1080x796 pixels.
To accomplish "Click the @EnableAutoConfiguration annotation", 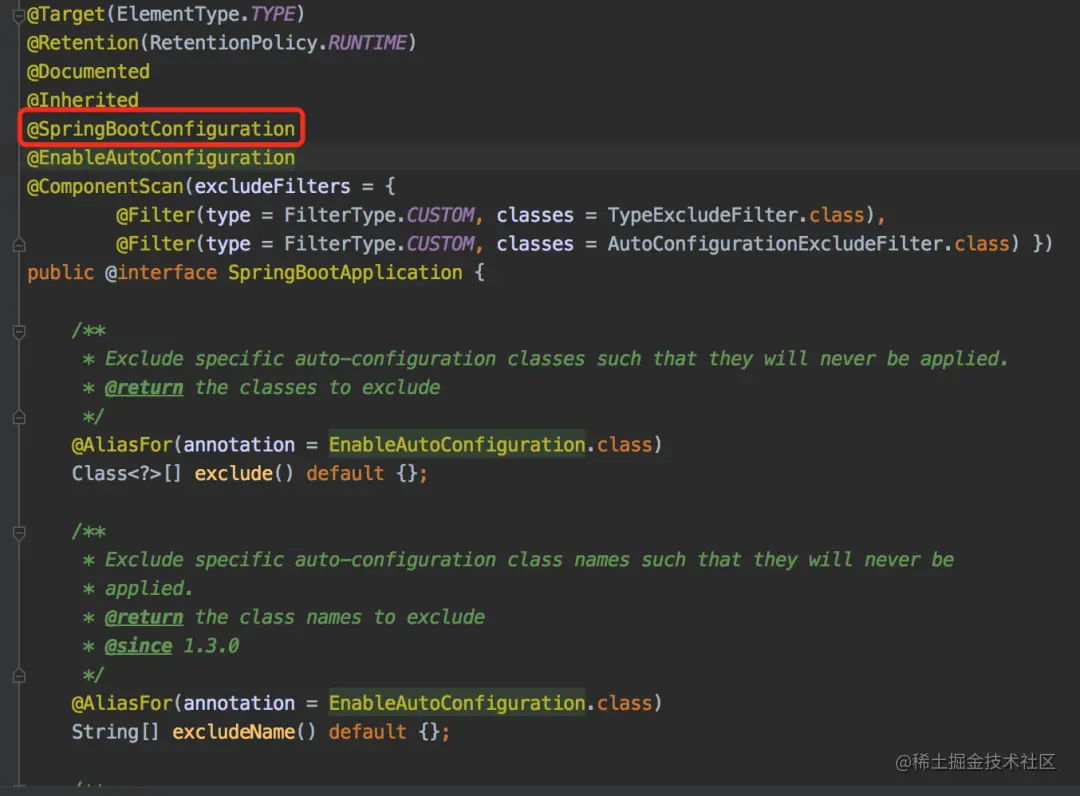I will tap(160, 158).
